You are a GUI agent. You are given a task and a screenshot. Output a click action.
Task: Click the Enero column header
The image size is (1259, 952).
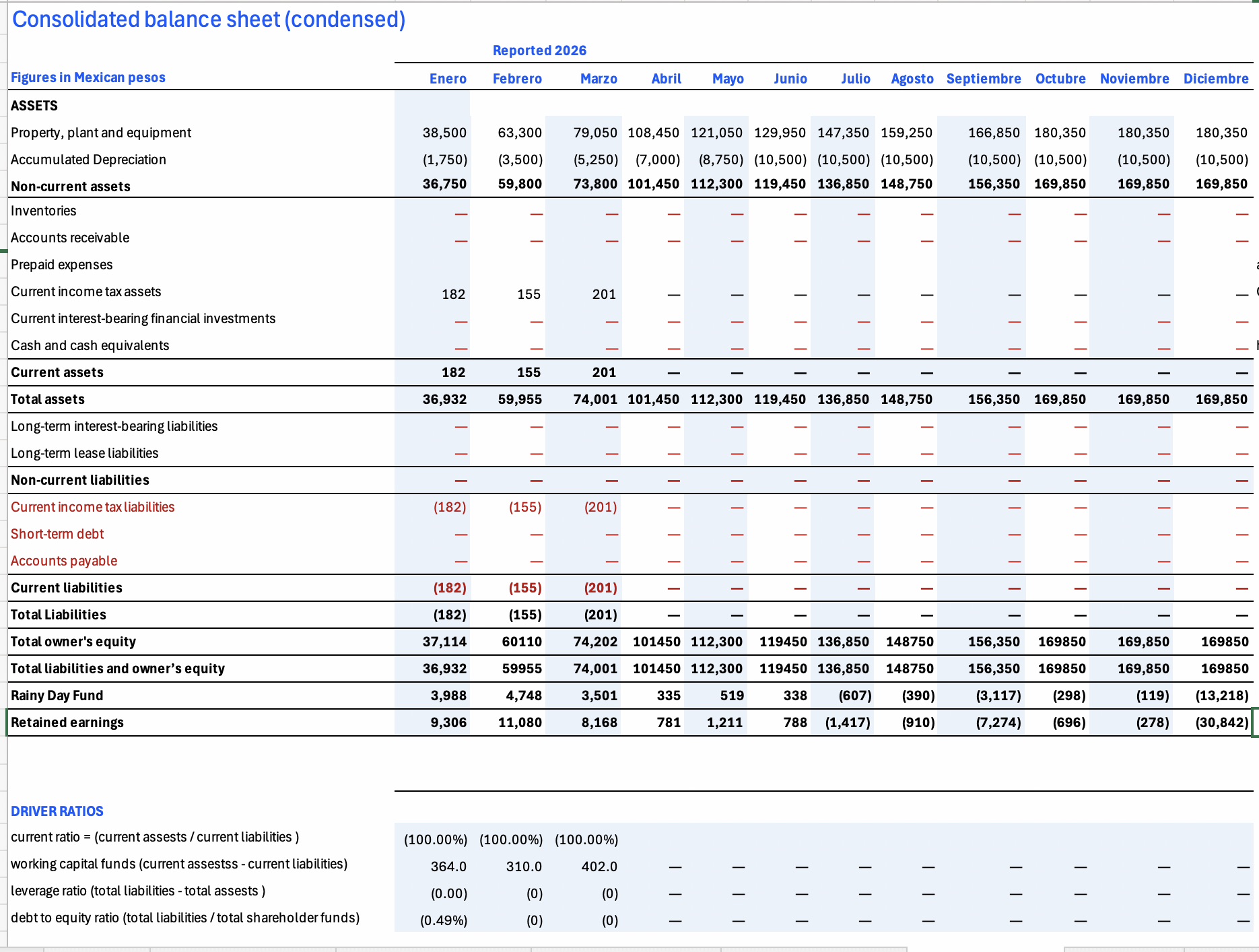tap(448, 79)
